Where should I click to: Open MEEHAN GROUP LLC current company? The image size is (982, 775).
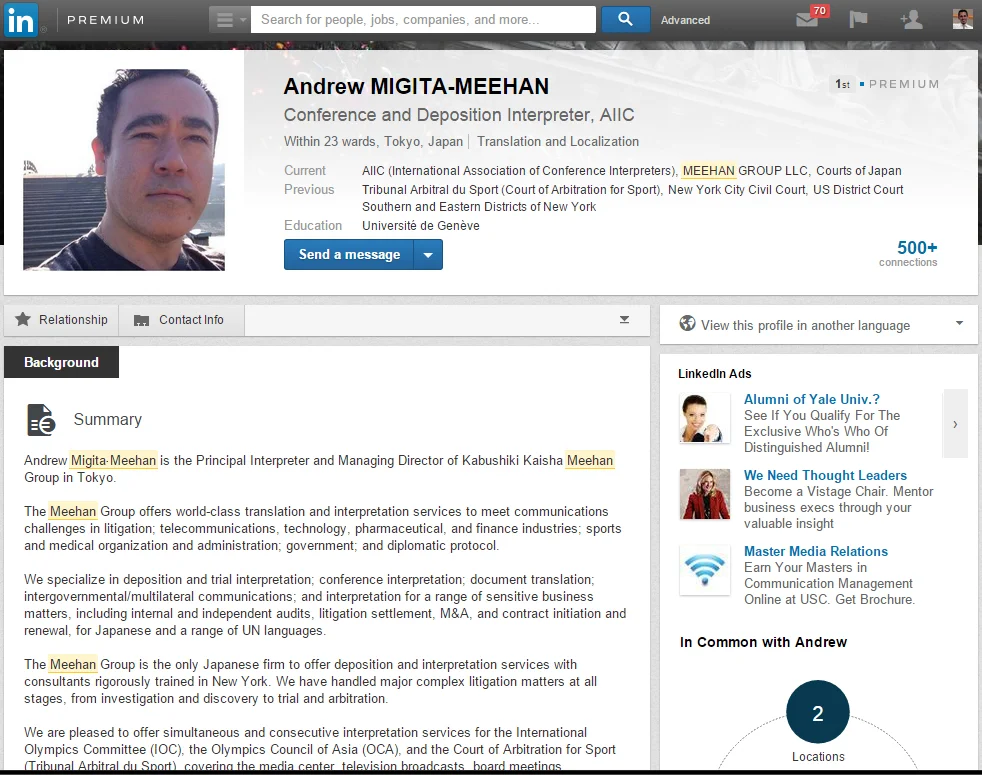tap(745, 170)
